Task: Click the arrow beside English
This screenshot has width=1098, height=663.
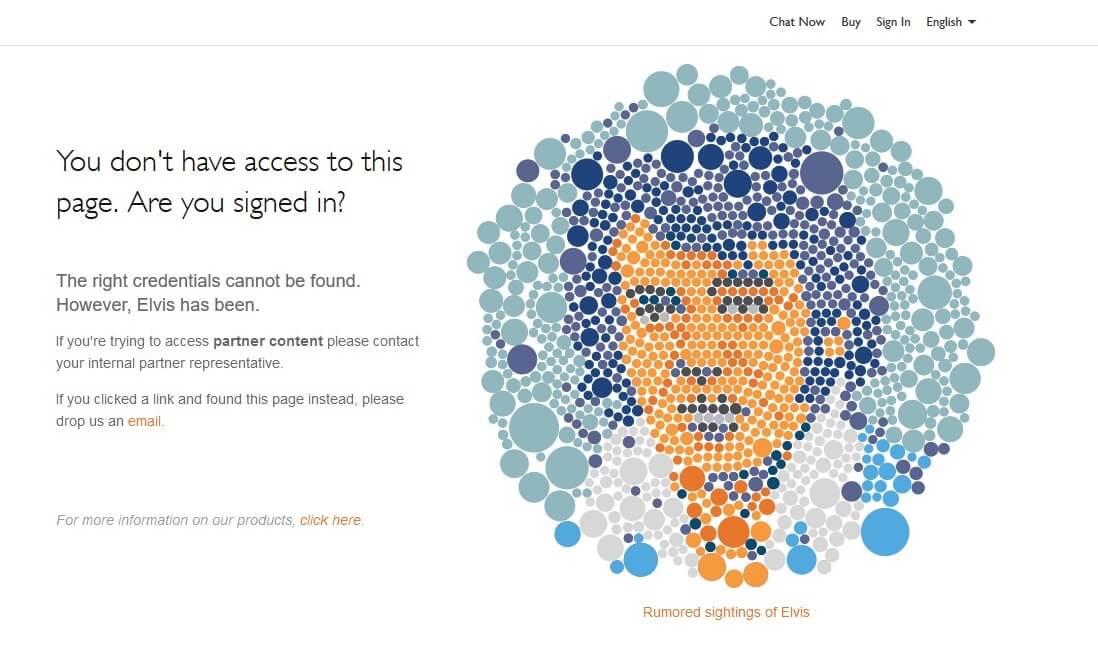Action: coord(972,22)
